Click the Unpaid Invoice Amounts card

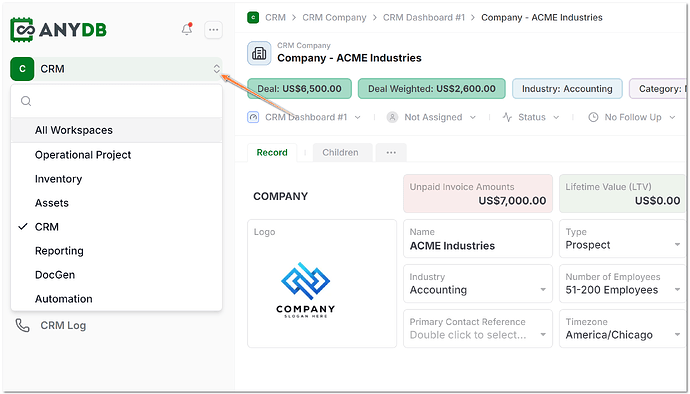478,194
